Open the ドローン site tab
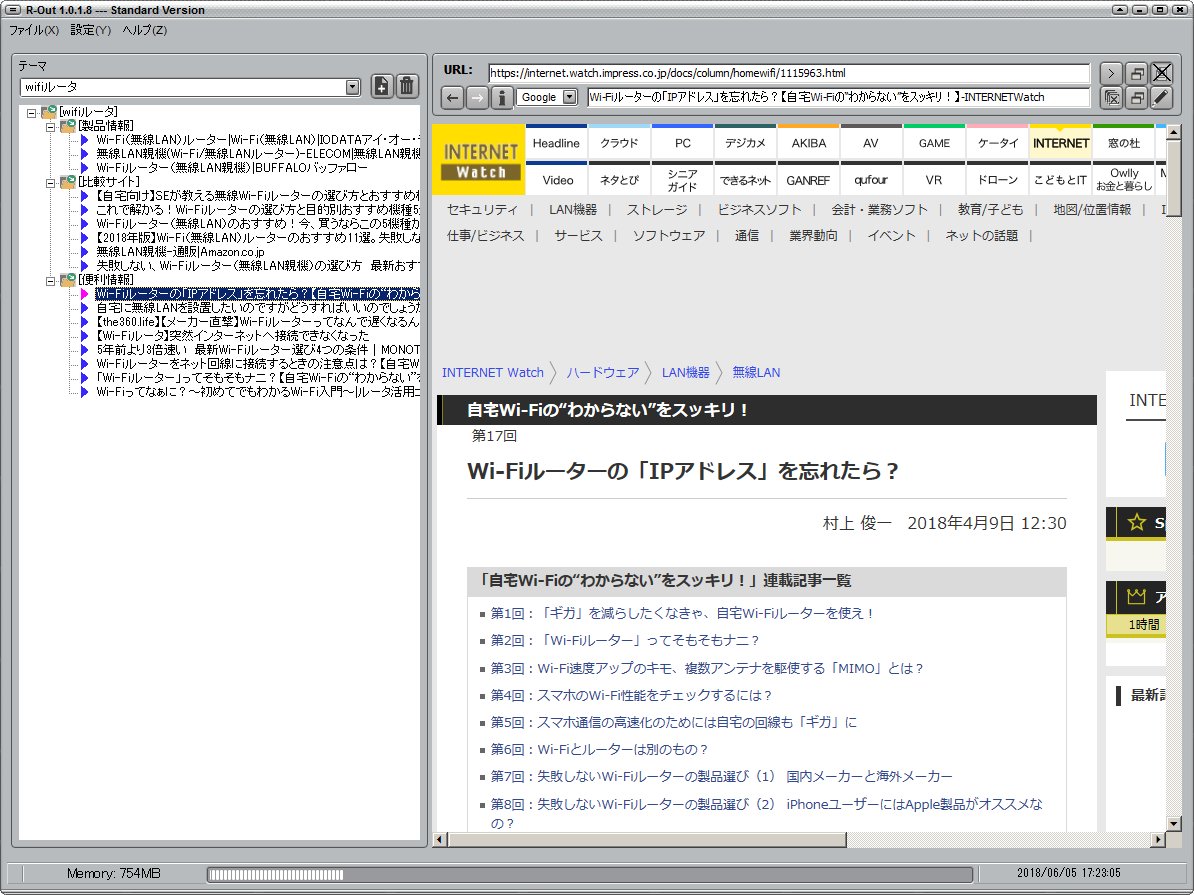The width and height of the screenshot is (1194, 895). [x=998, y=181]
